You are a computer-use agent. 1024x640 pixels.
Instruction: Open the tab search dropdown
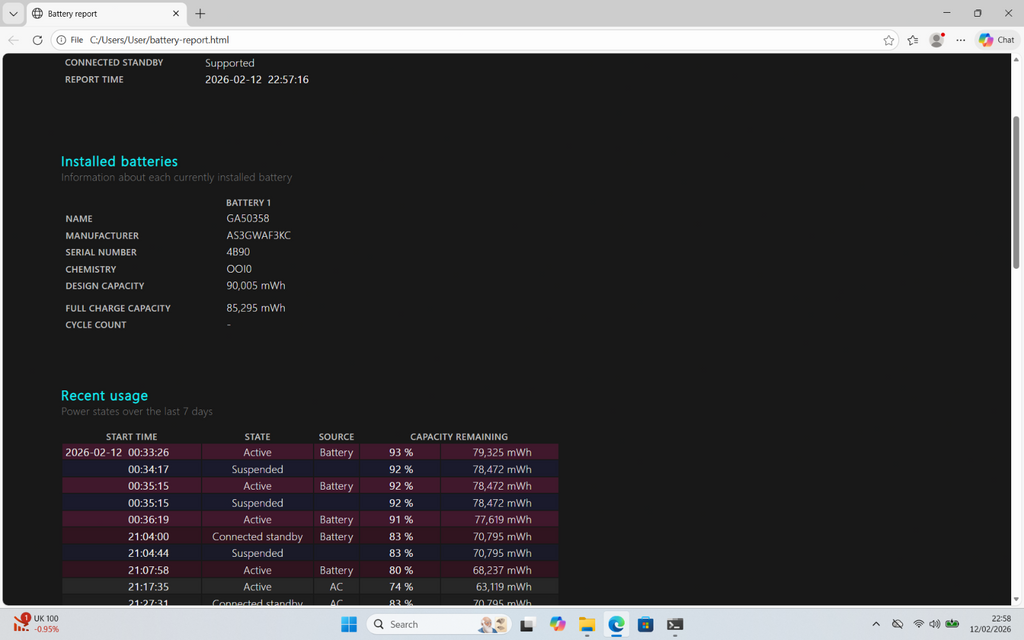pyautogui.click(x=13, y=14)
